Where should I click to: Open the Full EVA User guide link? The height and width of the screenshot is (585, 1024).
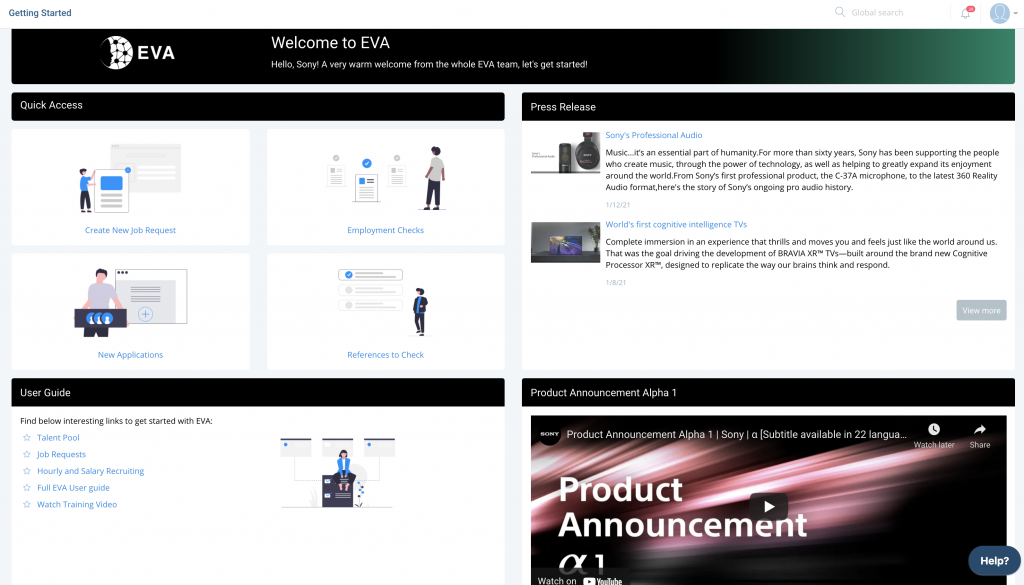coord(73,488)
